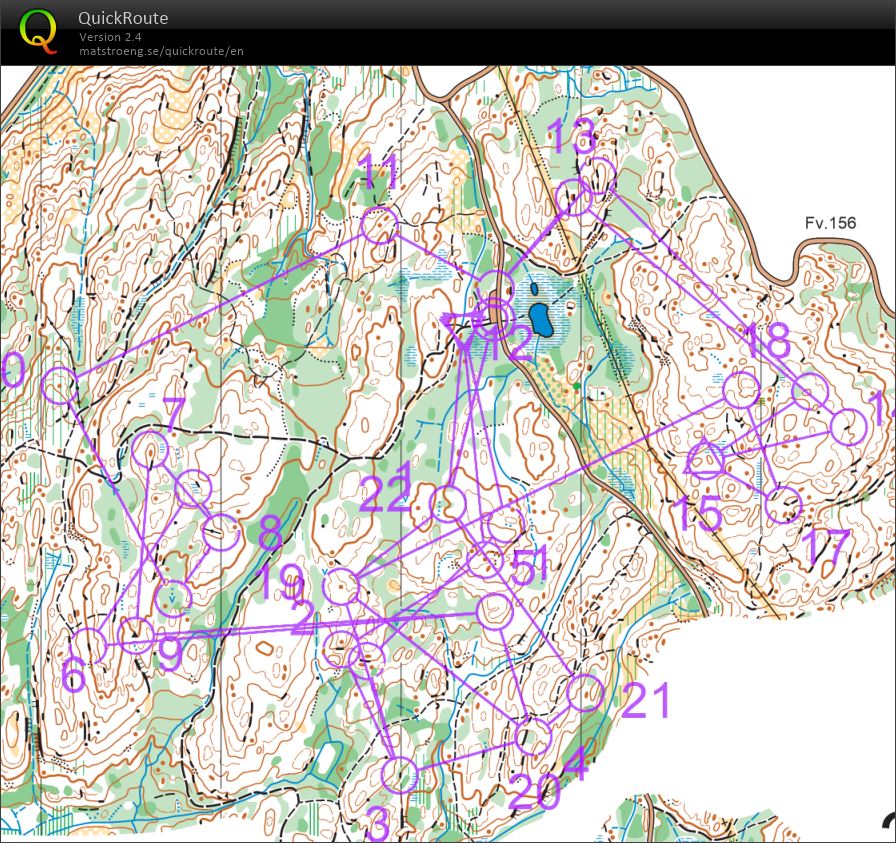896x843 pixels.
Task: Click the triangle marker at control 15
Action: pyautogui.click(x=706, y=460)
